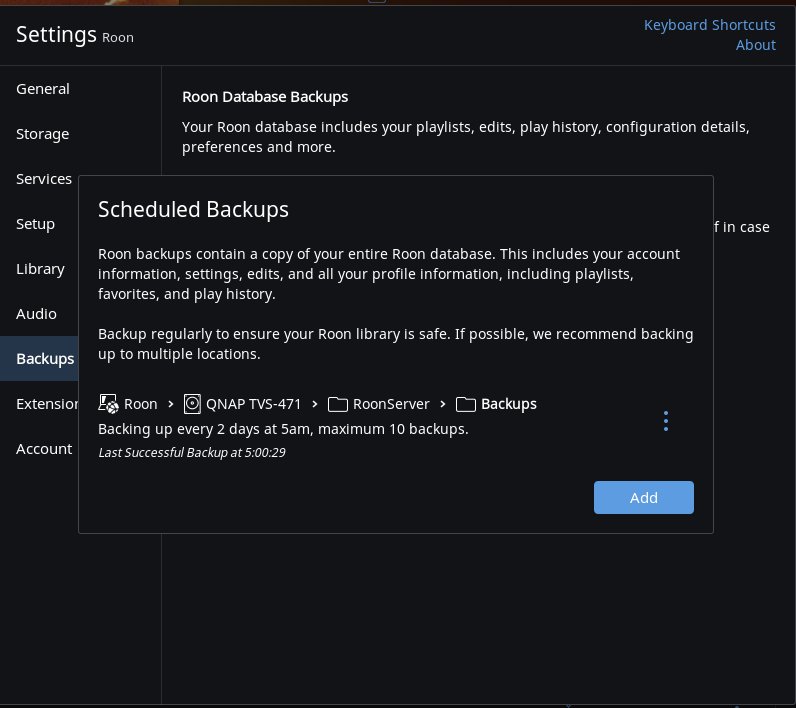
Task: Click the QNAP TVS-471 drive icon
Action: pos(192,404)
